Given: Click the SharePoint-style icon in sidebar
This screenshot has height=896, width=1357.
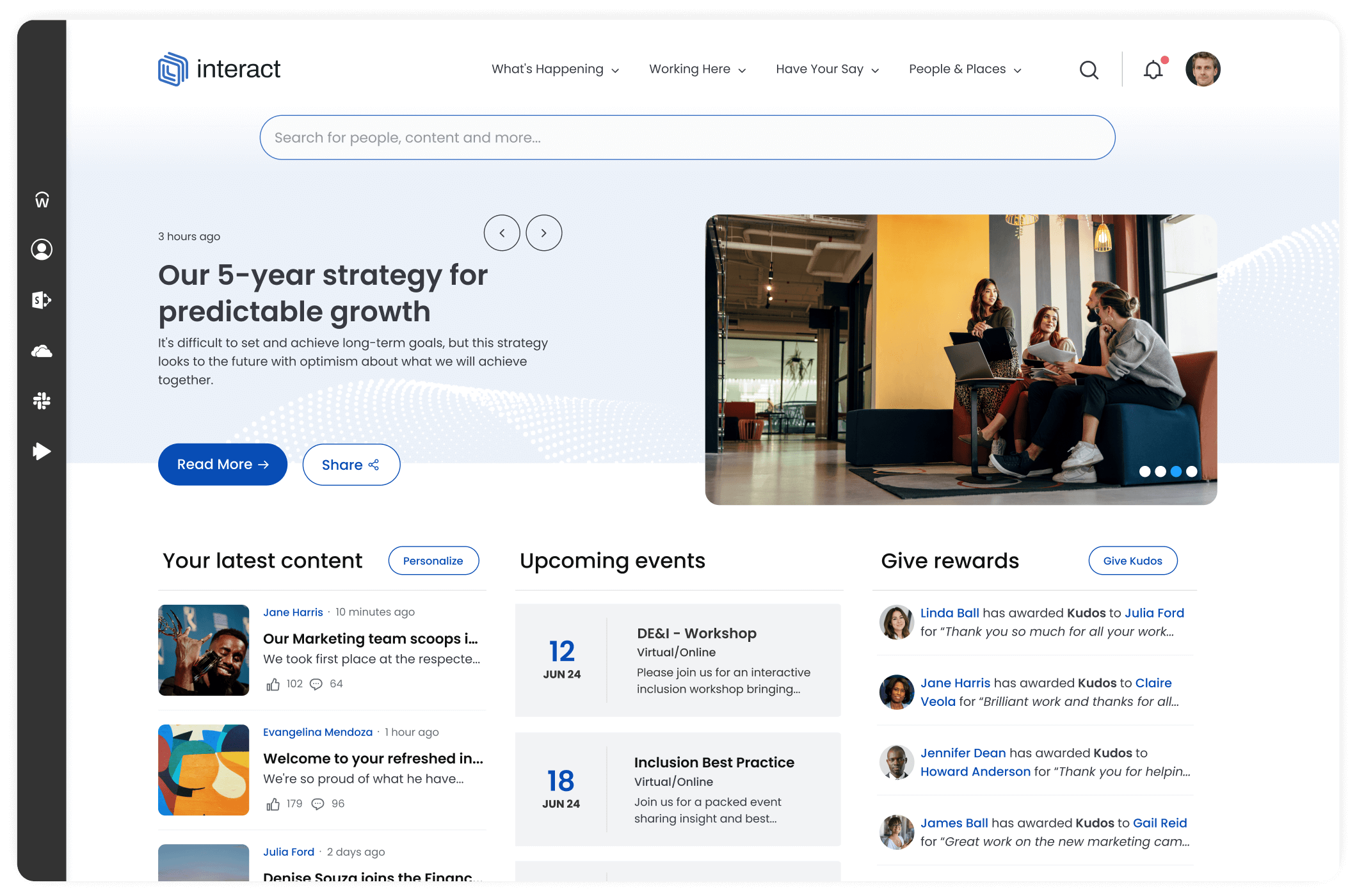Looking at the screenshot, I should pos(42,300).
